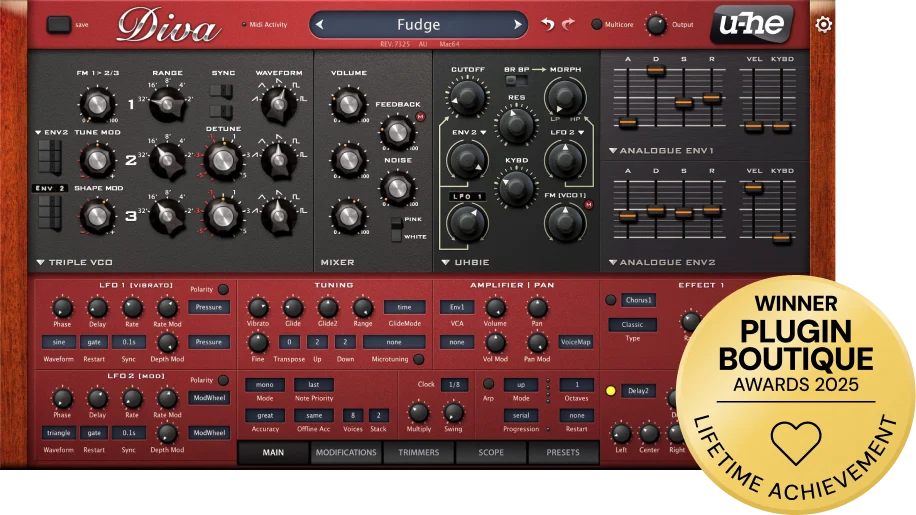Toggle the Arp on/off button
This screenshot has width=916, height=515.
pos(488,383)
